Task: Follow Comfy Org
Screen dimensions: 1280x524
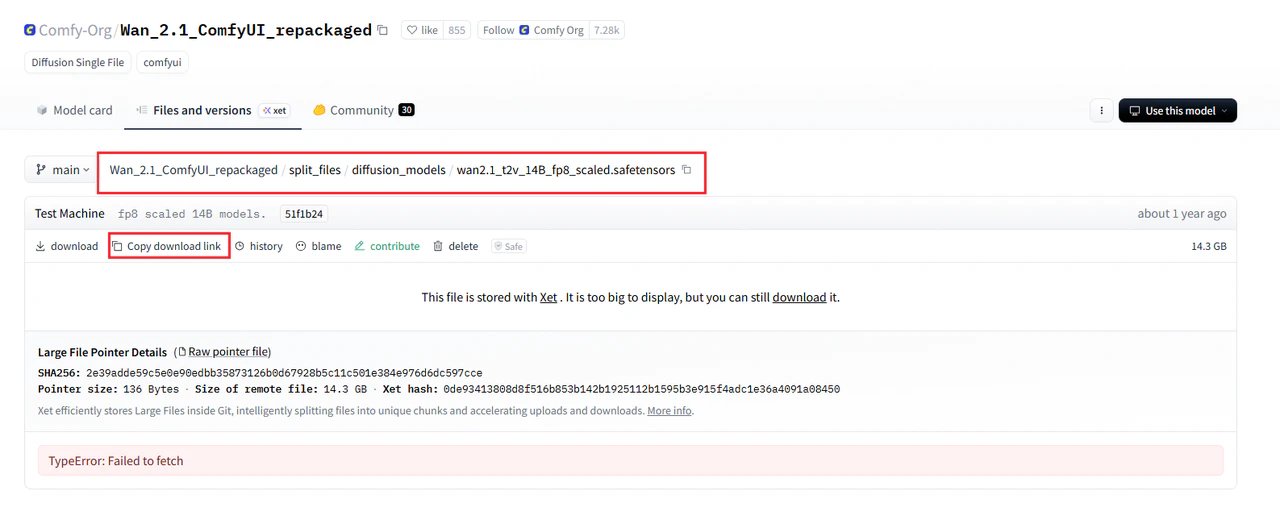Action: (533, 30)
